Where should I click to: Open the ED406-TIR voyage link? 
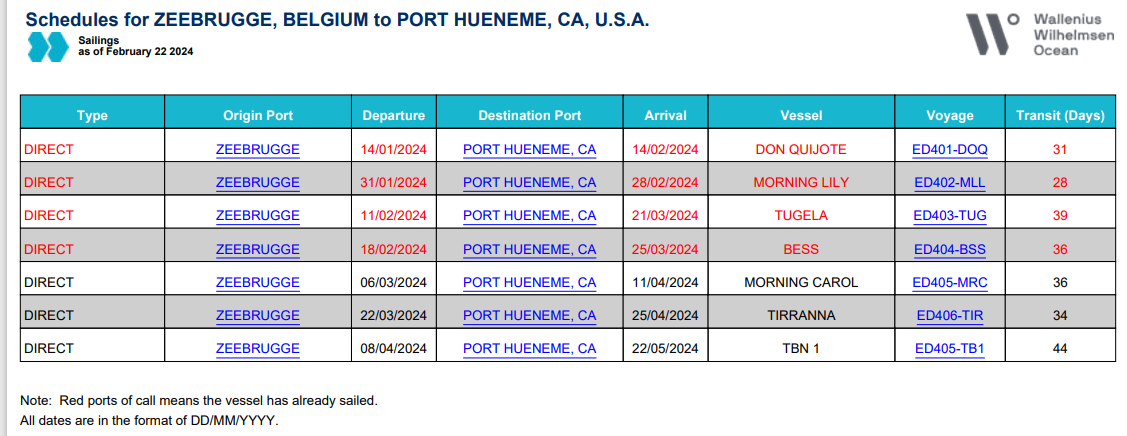tap(949, 315)
